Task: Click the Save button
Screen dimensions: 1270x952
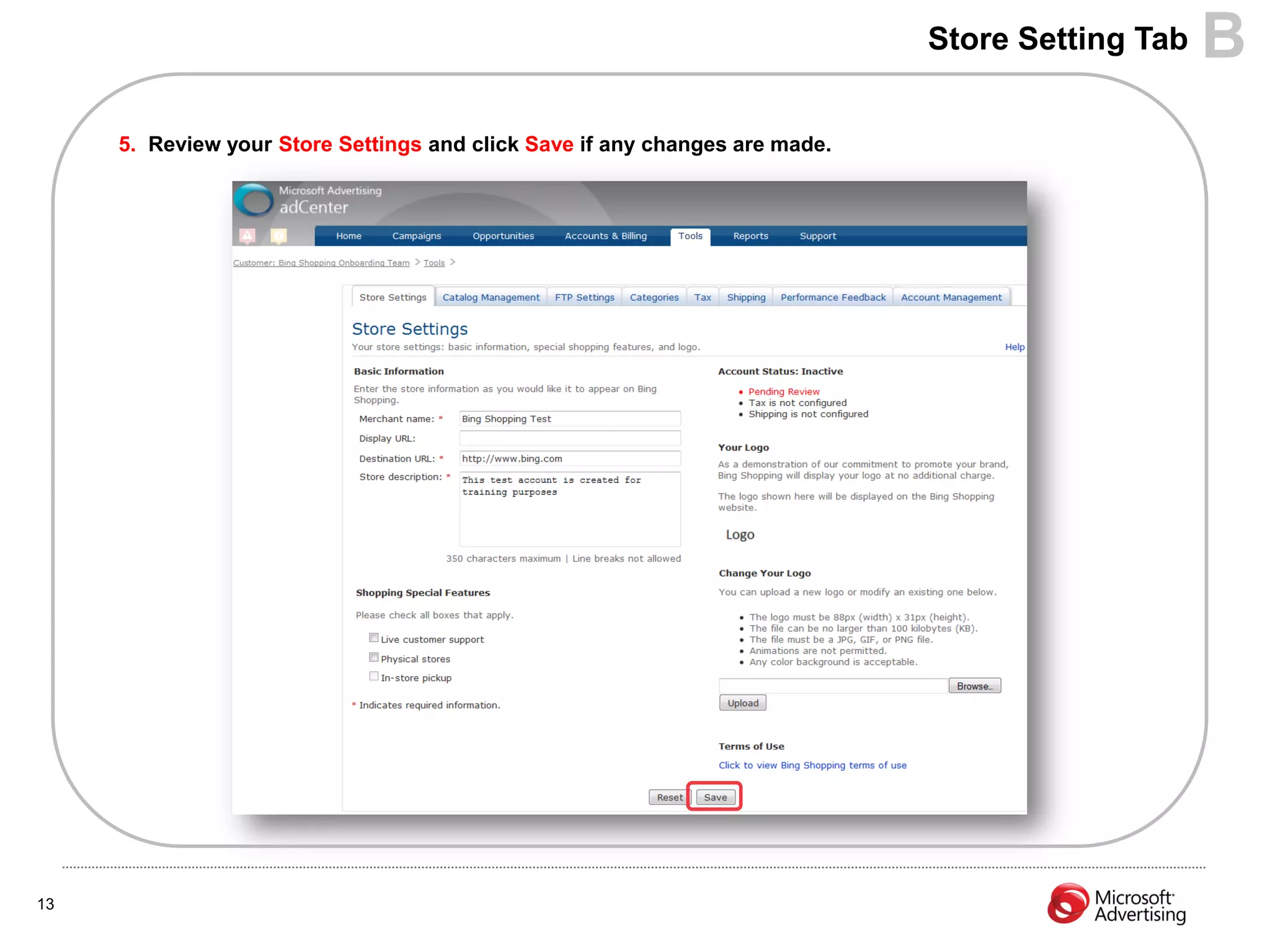Action: (x=716, y=797)
